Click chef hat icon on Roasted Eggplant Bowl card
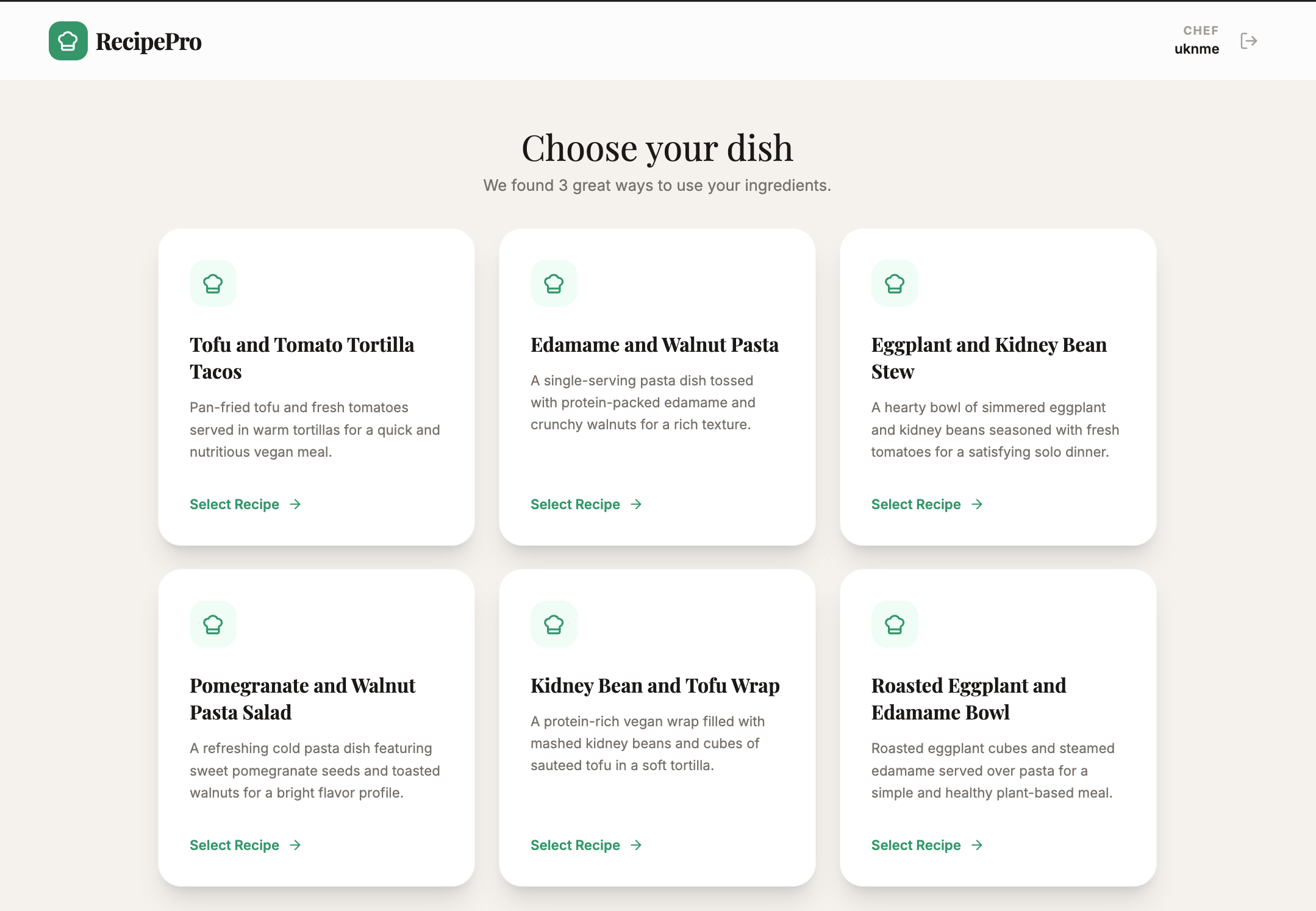1316x911 pixels. 895,624
